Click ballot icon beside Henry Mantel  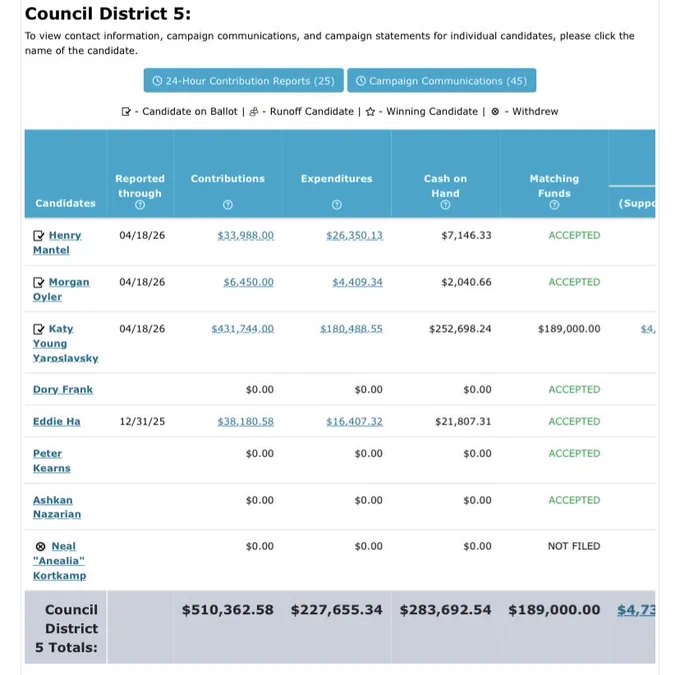[39, 236]
